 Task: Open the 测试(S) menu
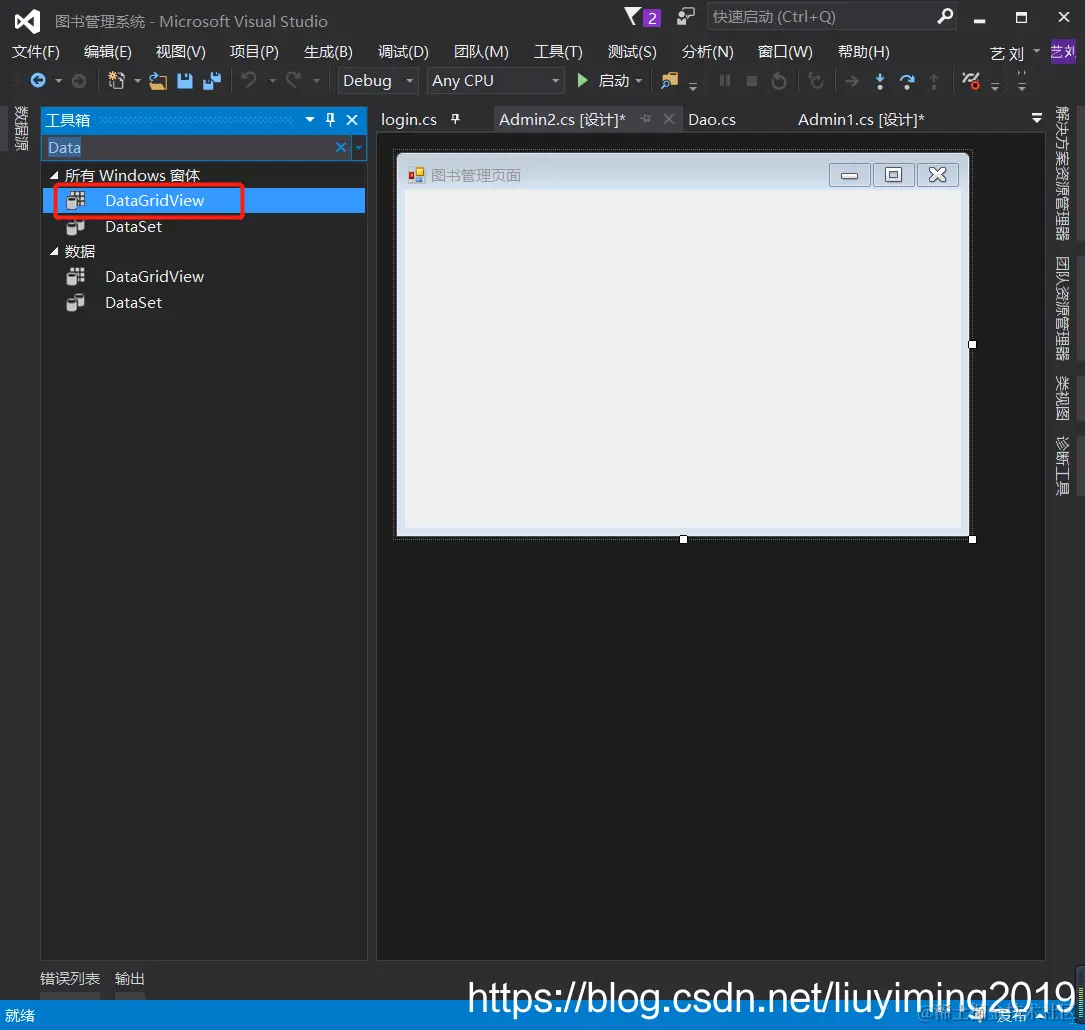[632, 52]
